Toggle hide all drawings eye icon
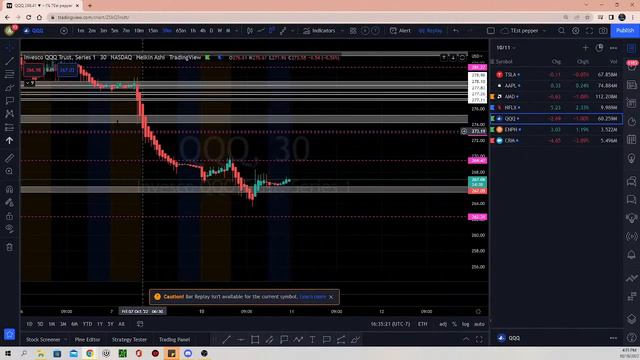This screenshot has height=360, width=640. 9,229
